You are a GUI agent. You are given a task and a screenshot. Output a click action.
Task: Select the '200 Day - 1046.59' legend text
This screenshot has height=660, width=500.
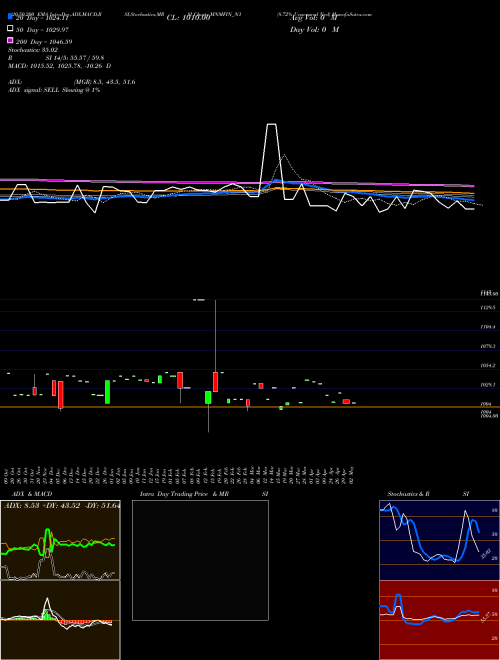coord(44,42)
